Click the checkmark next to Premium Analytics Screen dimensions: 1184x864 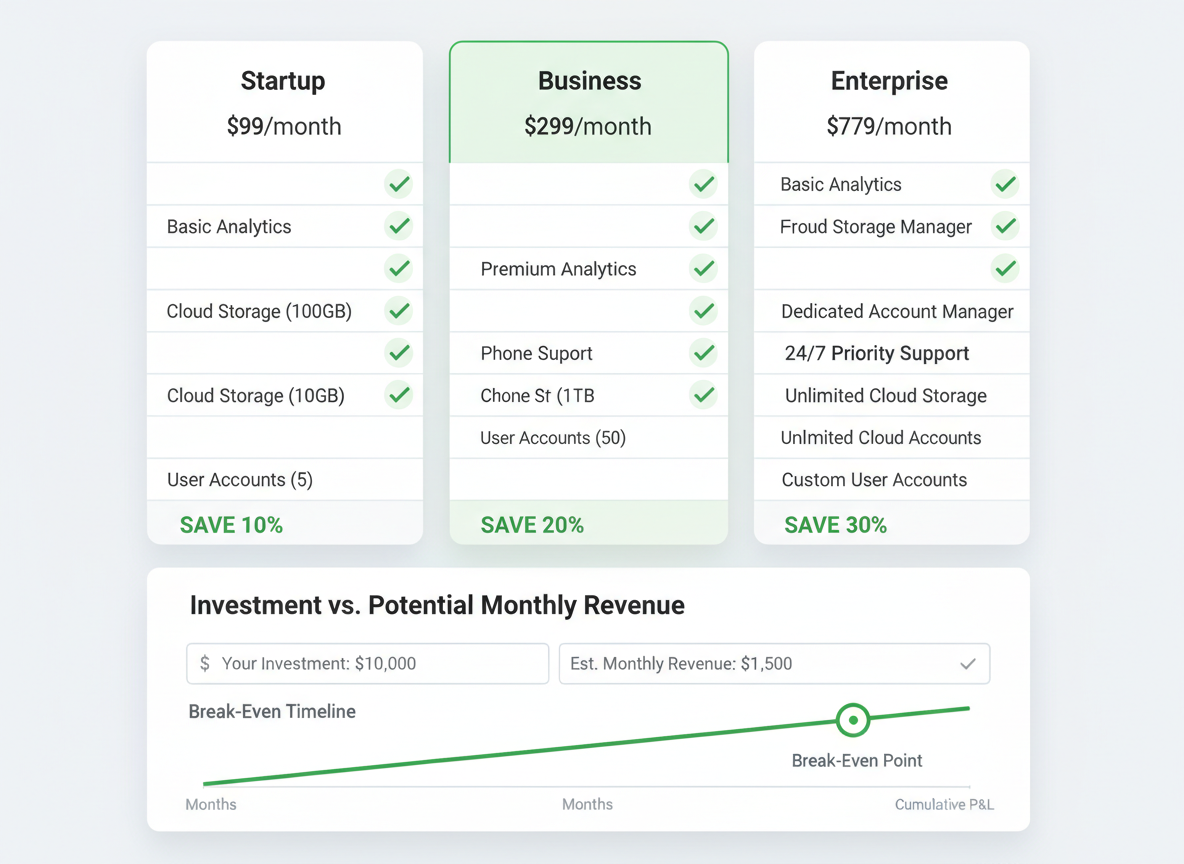[703, 268]
